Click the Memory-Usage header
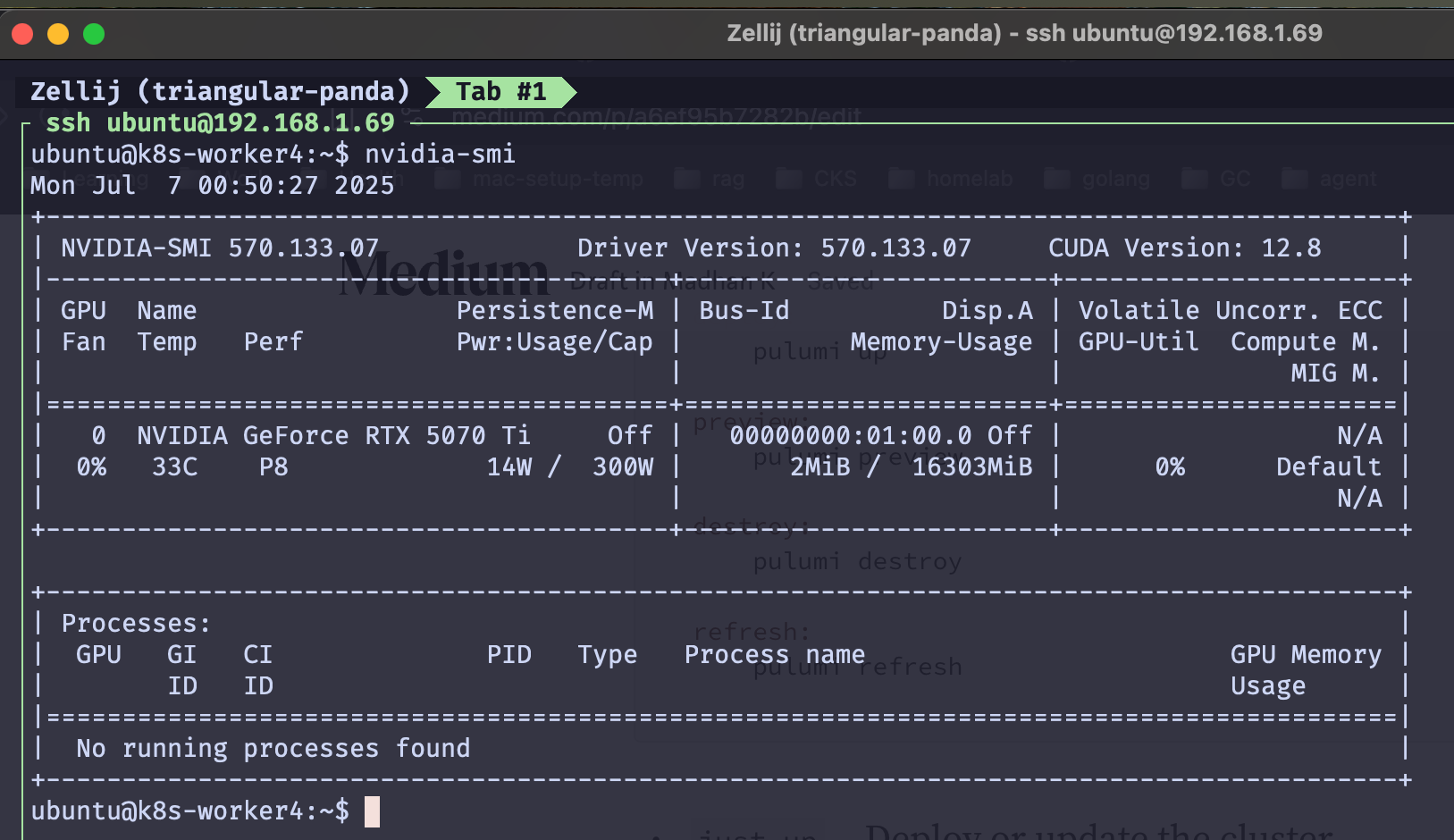Viewport: 1454px width, 840px height. click(x=941, y=341)
